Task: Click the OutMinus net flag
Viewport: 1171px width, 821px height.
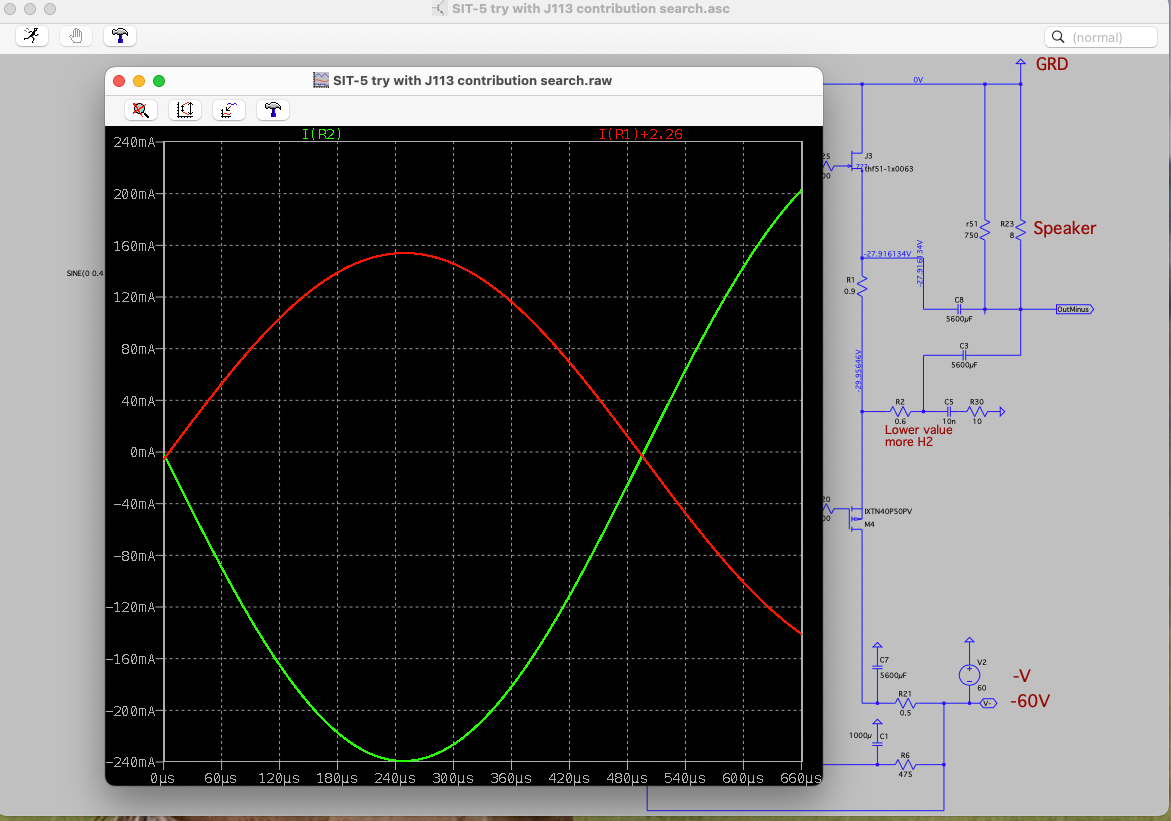Action: click(x=1075, y=309)
